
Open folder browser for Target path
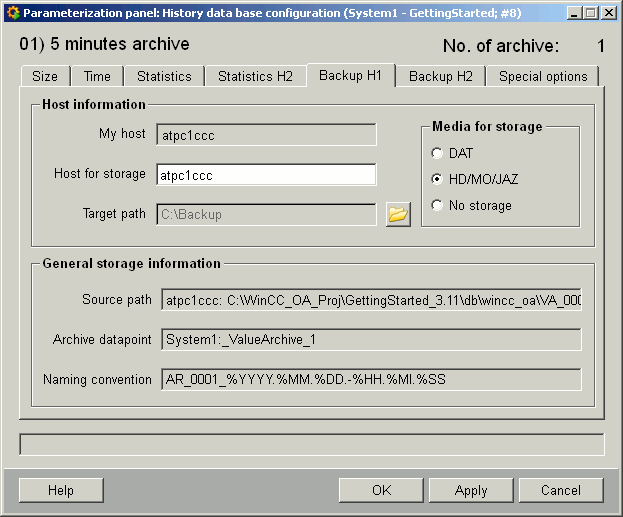tap(398, 215)
